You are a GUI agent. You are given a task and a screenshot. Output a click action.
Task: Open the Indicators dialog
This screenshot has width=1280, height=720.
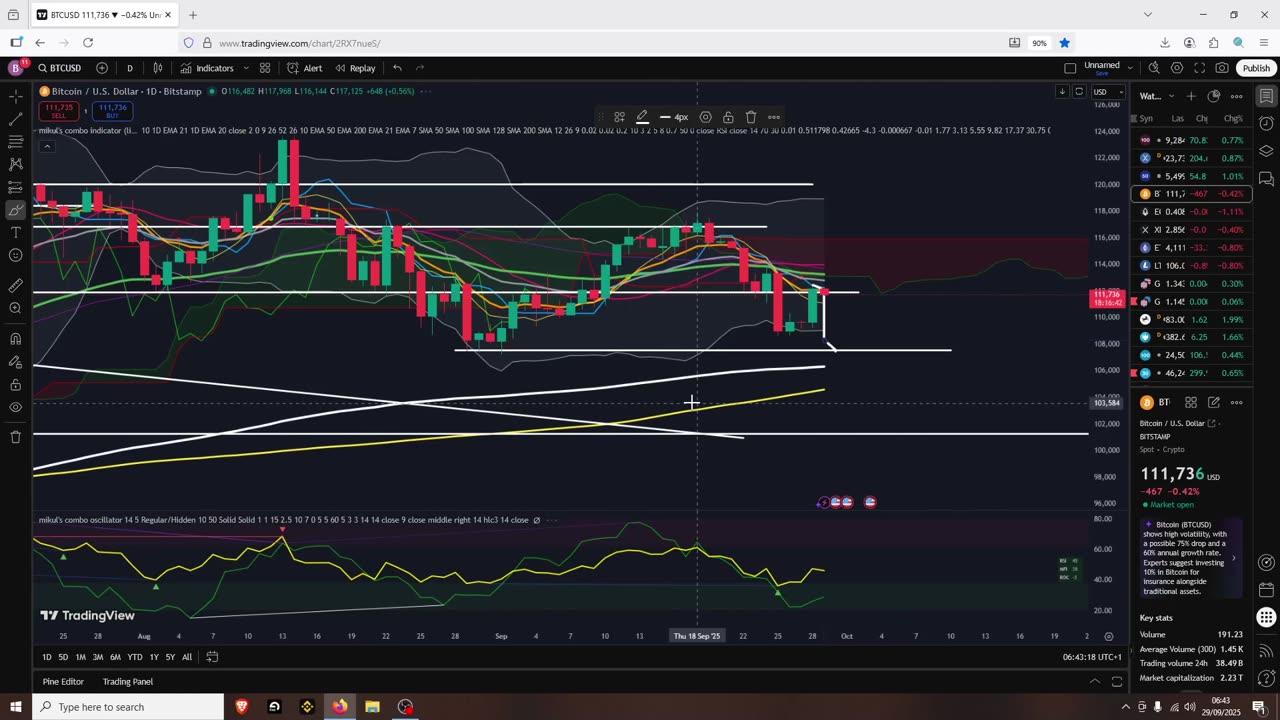click(x=207, y=68)
